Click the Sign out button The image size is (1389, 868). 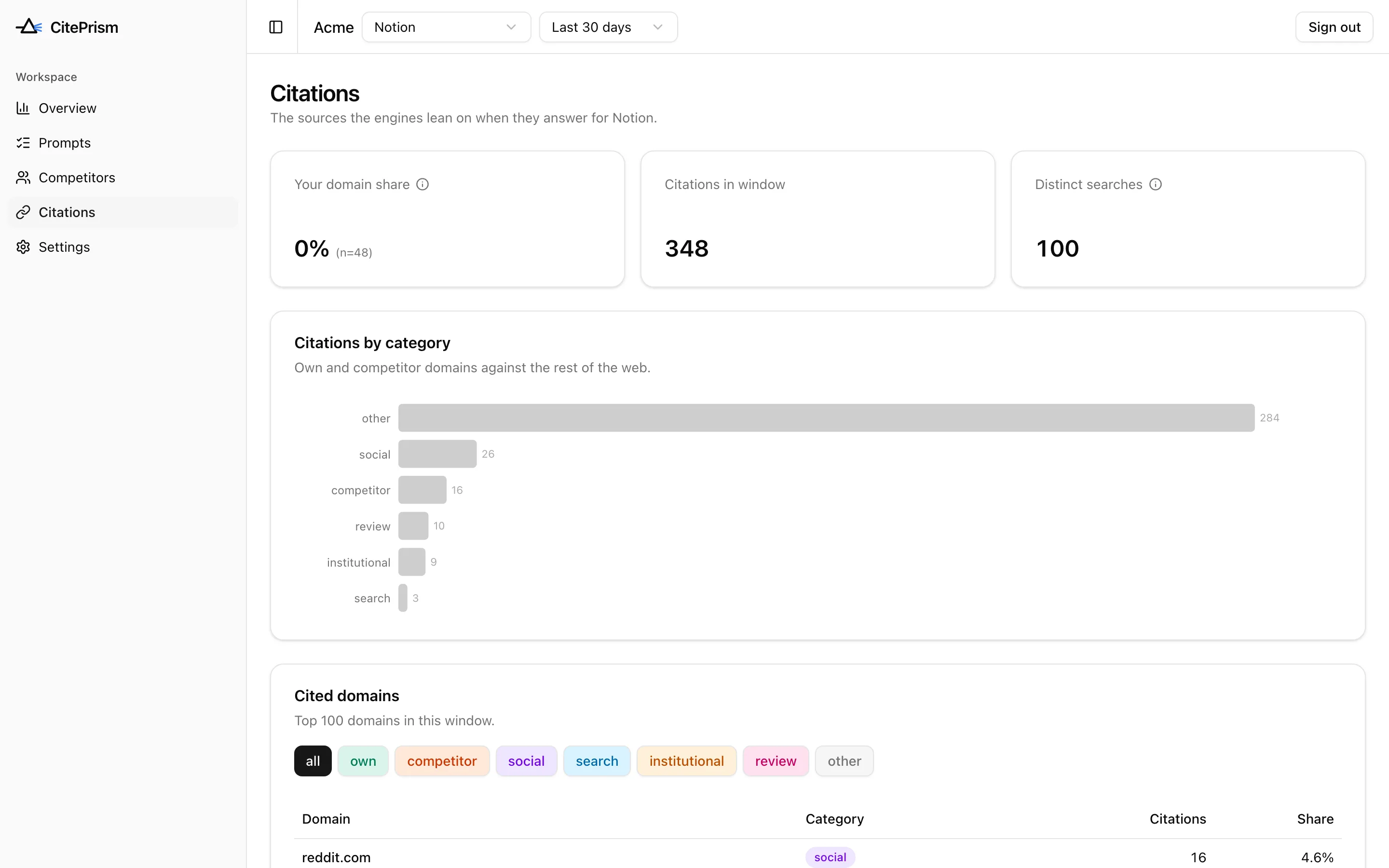(1334, 27)
